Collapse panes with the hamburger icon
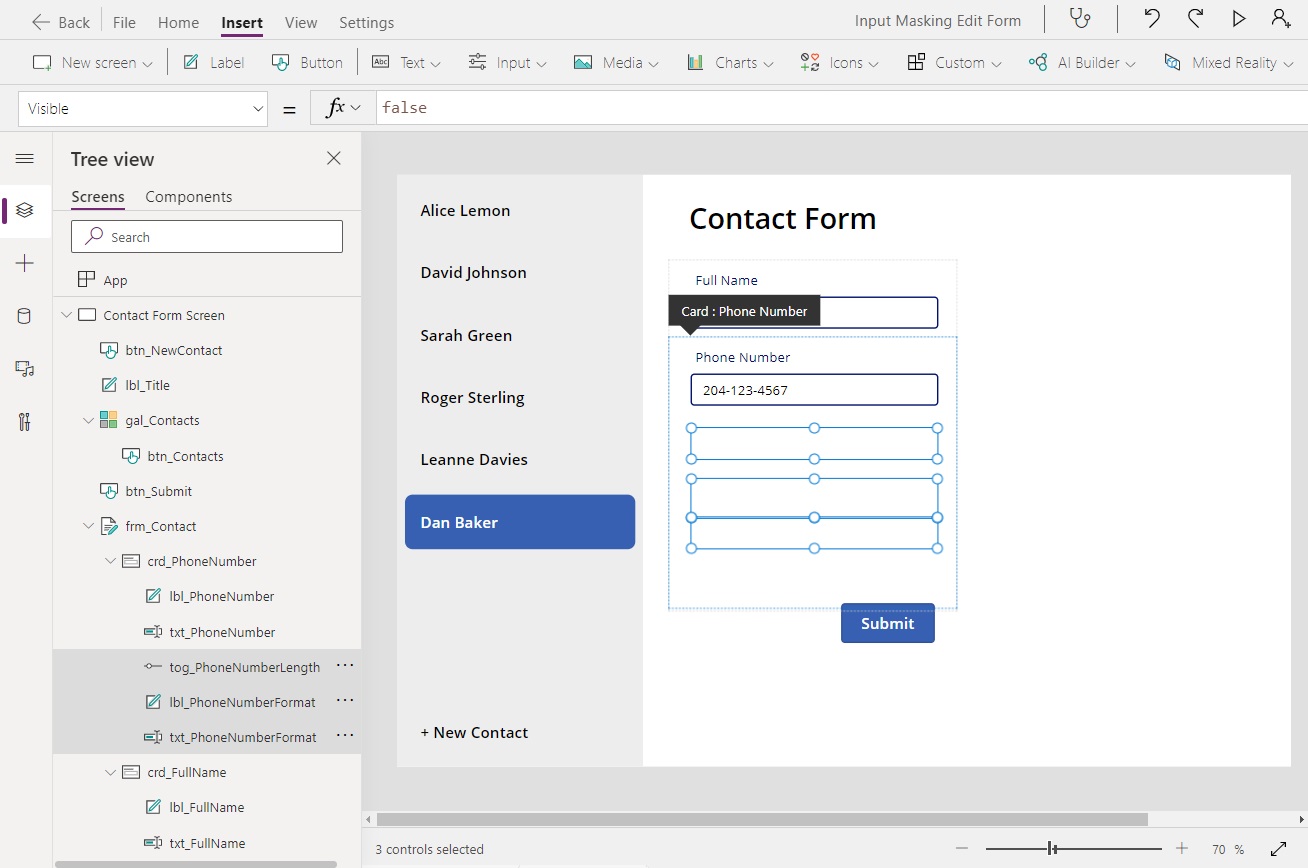The height and width of the screenshot is (868, 1308). (x=25, y=158)
